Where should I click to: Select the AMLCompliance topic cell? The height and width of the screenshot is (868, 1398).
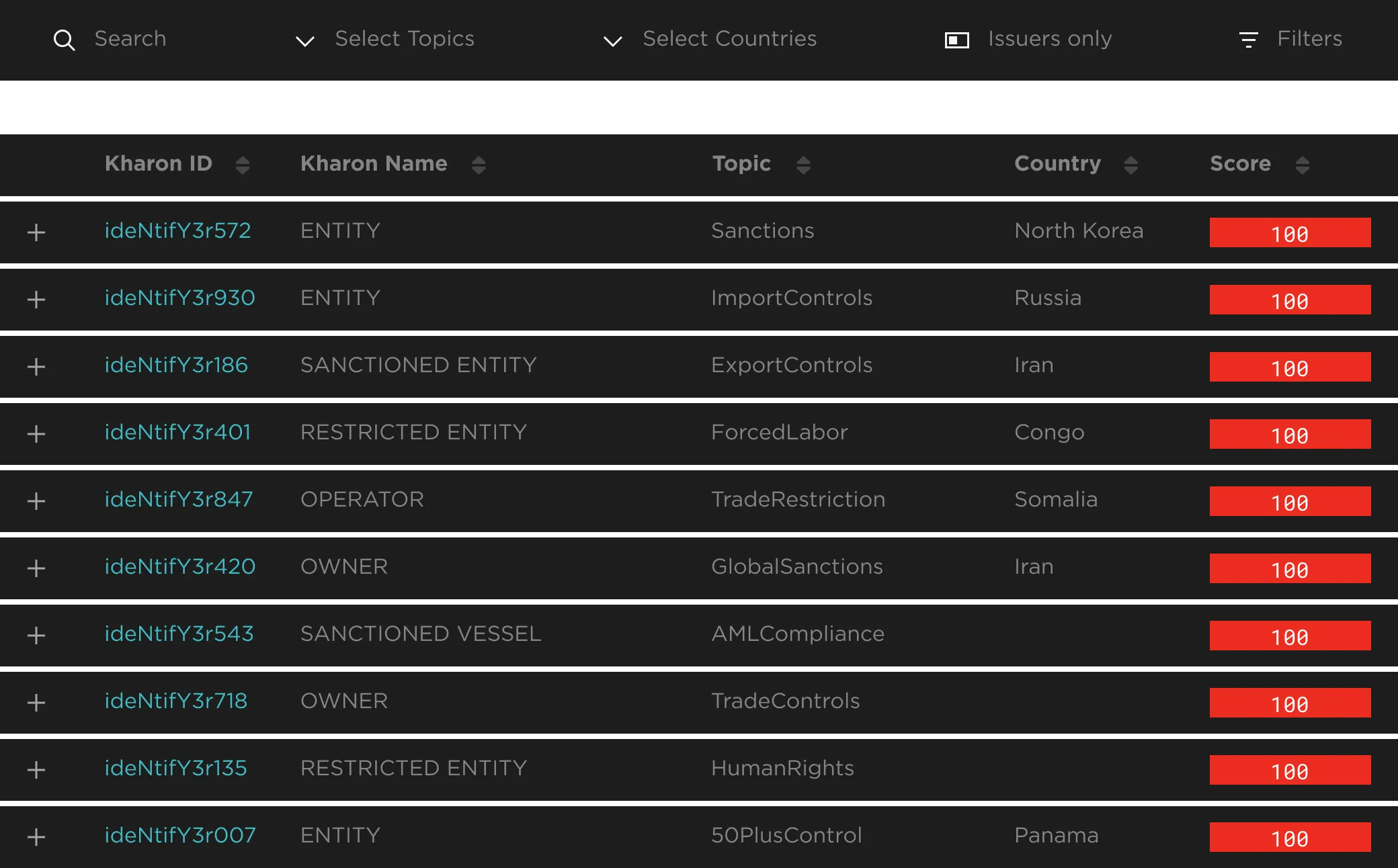coord(798,634)
